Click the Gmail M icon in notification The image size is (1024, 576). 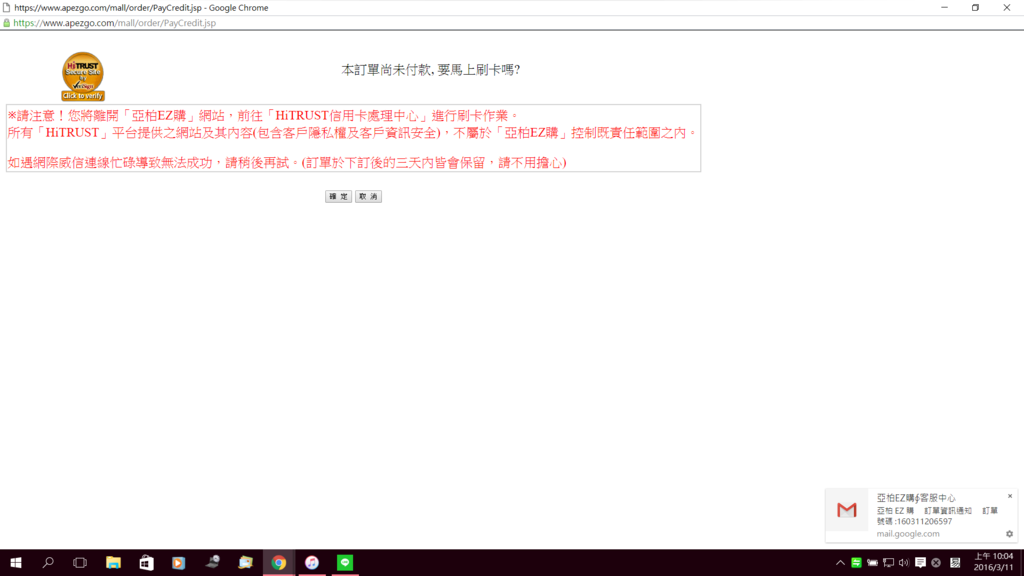846,510
